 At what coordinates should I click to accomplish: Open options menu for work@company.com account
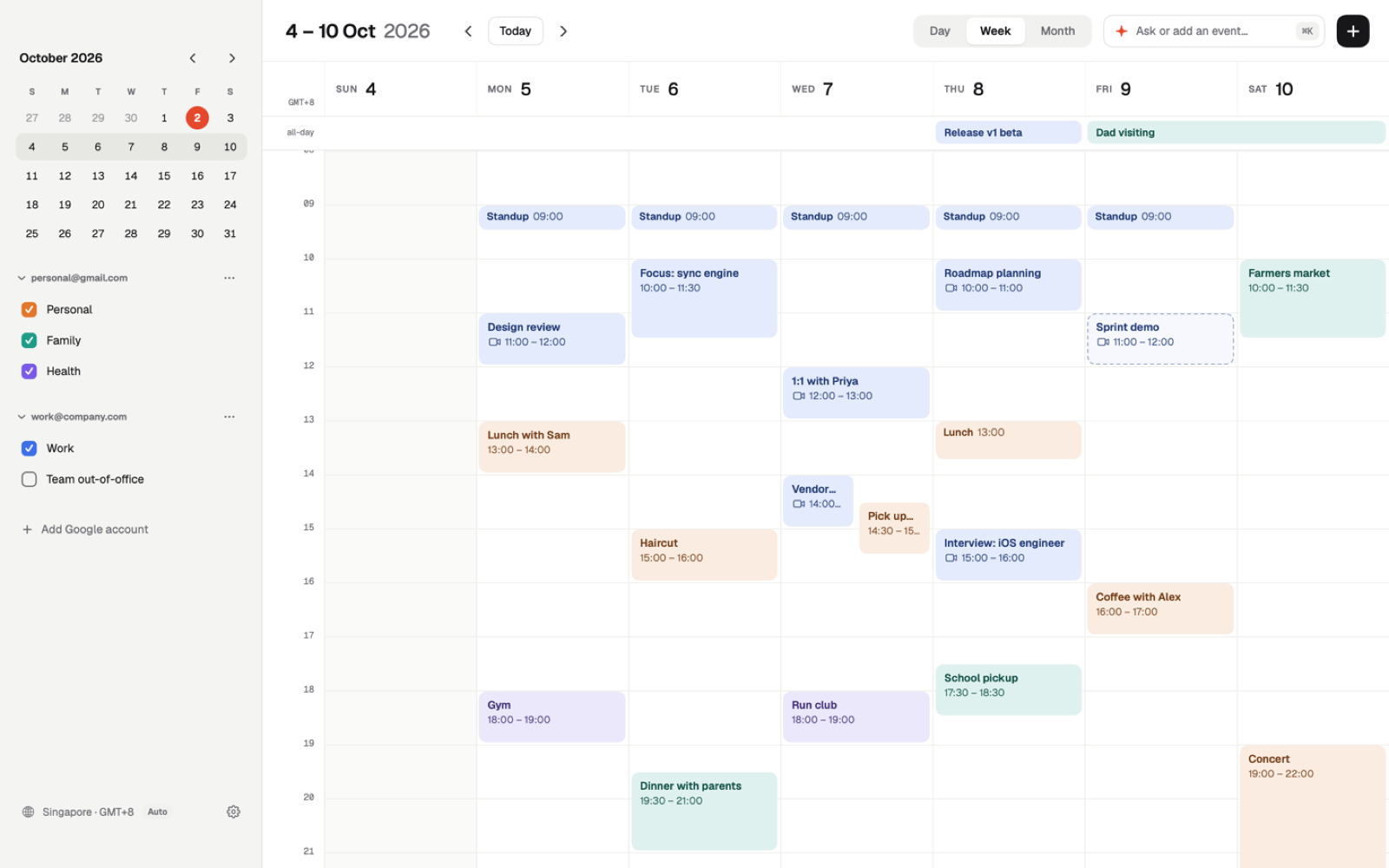pos(229,417)
